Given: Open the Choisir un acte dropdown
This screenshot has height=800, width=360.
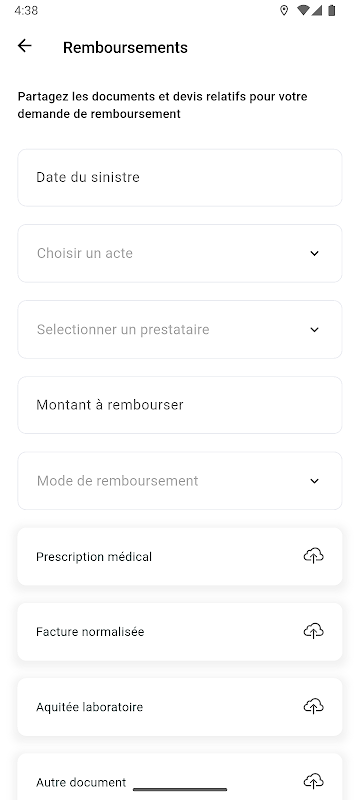Looking at the screenshot, I should (179, 253).
